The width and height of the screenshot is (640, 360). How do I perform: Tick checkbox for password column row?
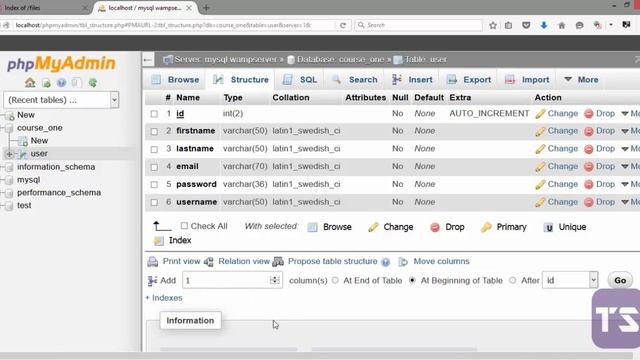[x=154, y=184]
